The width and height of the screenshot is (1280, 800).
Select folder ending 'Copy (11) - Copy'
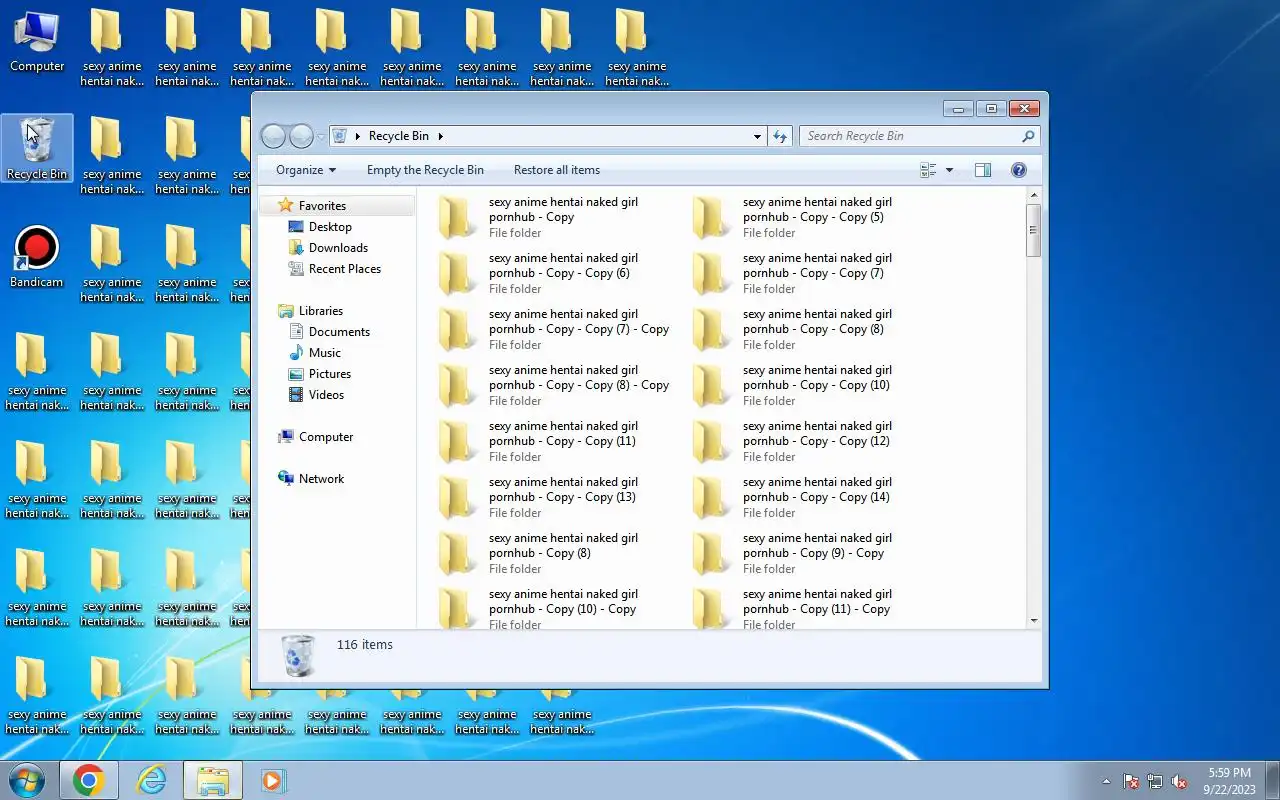tap(810, 608)
